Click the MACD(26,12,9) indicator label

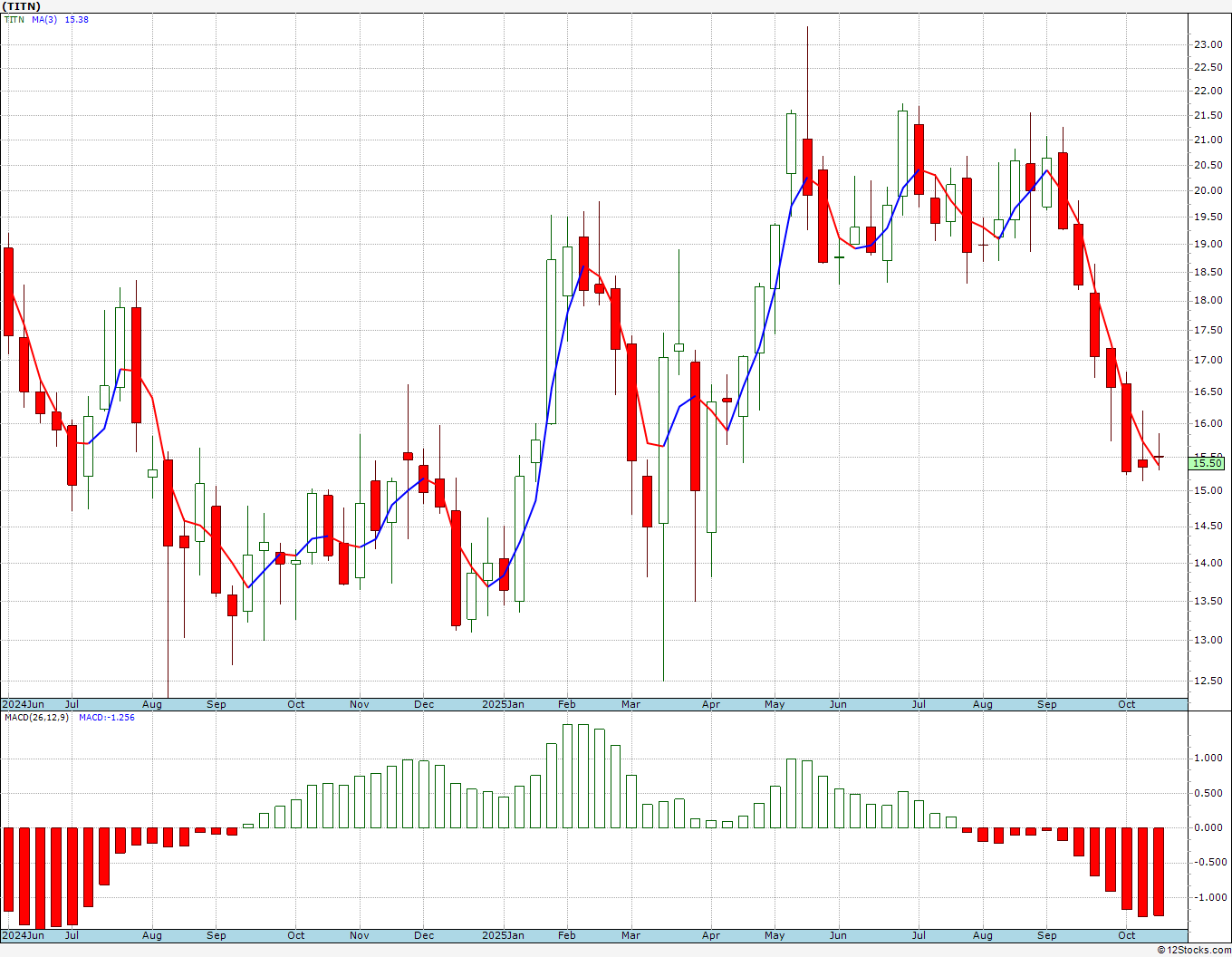click(x=36, y=718)
